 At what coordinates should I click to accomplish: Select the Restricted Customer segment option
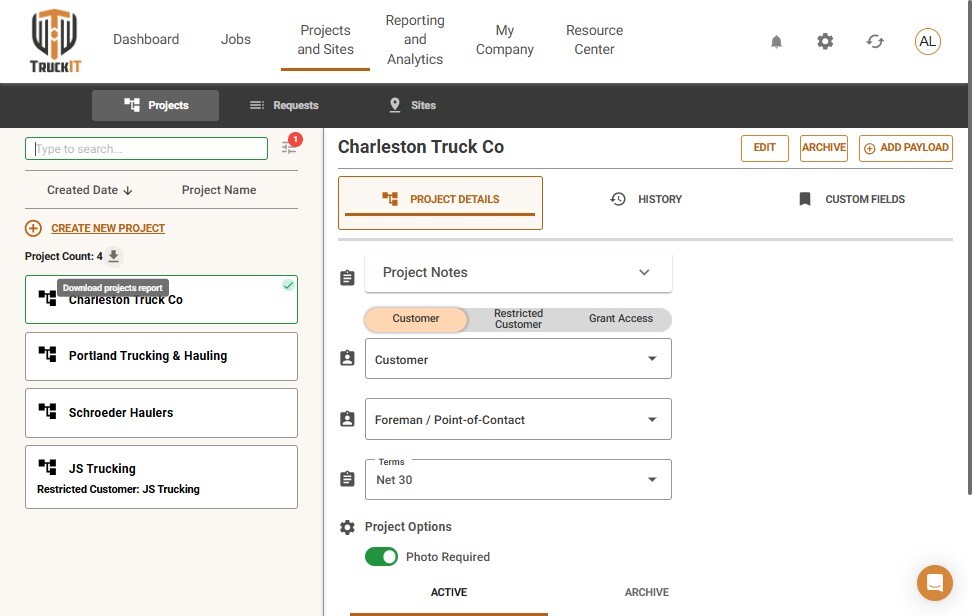[518, 319]
